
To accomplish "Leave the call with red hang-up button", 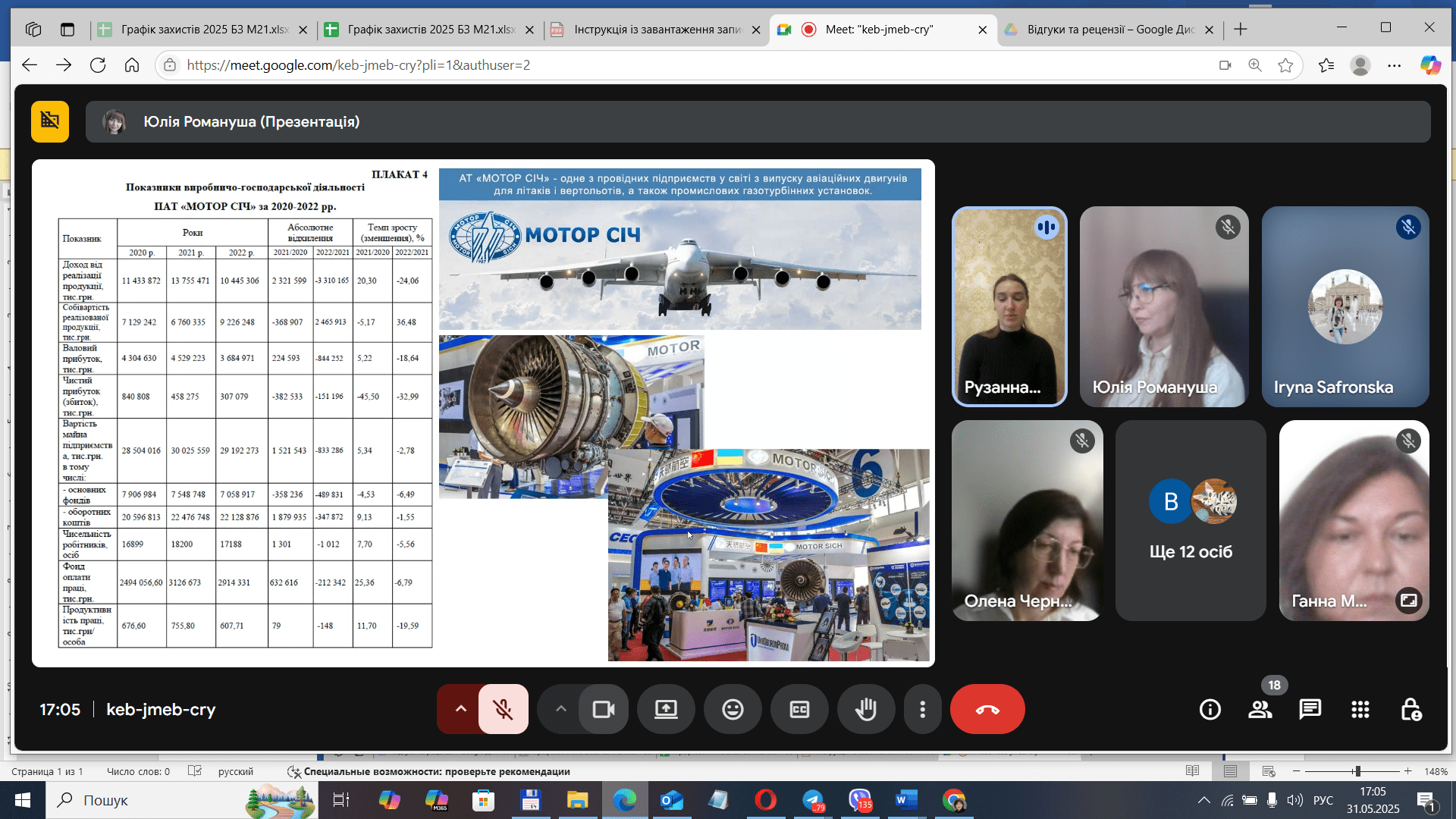I will click(x=987, y=709).
